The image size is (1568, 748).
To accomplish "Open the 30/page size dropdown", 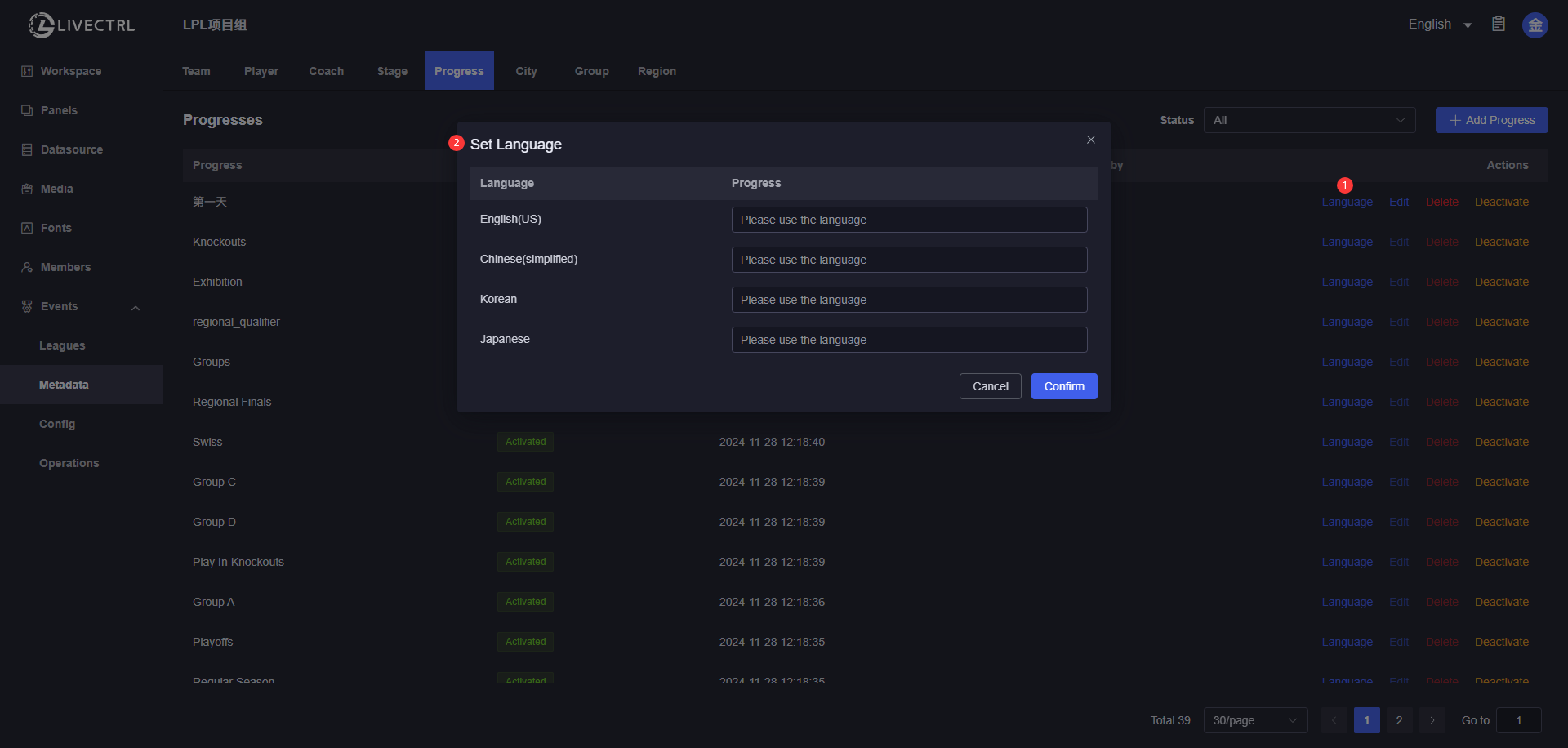I will coord(1255,720).
